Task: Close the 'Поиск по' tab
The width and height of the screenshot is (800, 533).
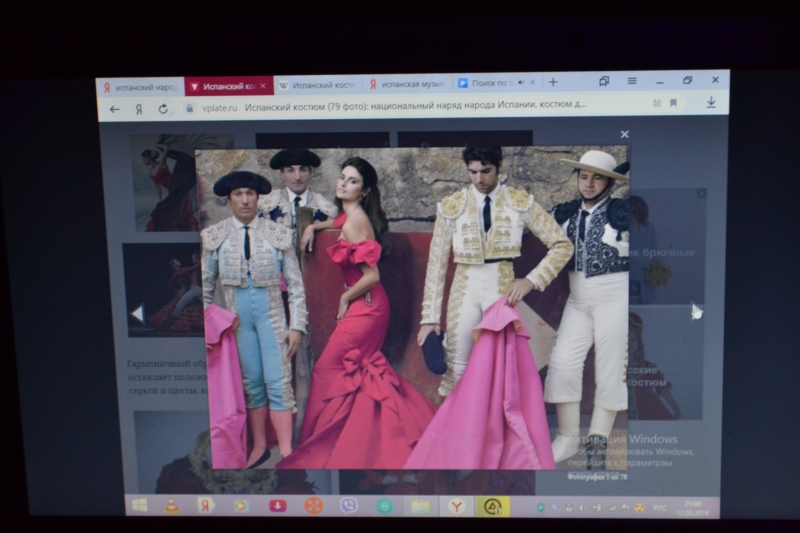Action: [x=533, y=82]
